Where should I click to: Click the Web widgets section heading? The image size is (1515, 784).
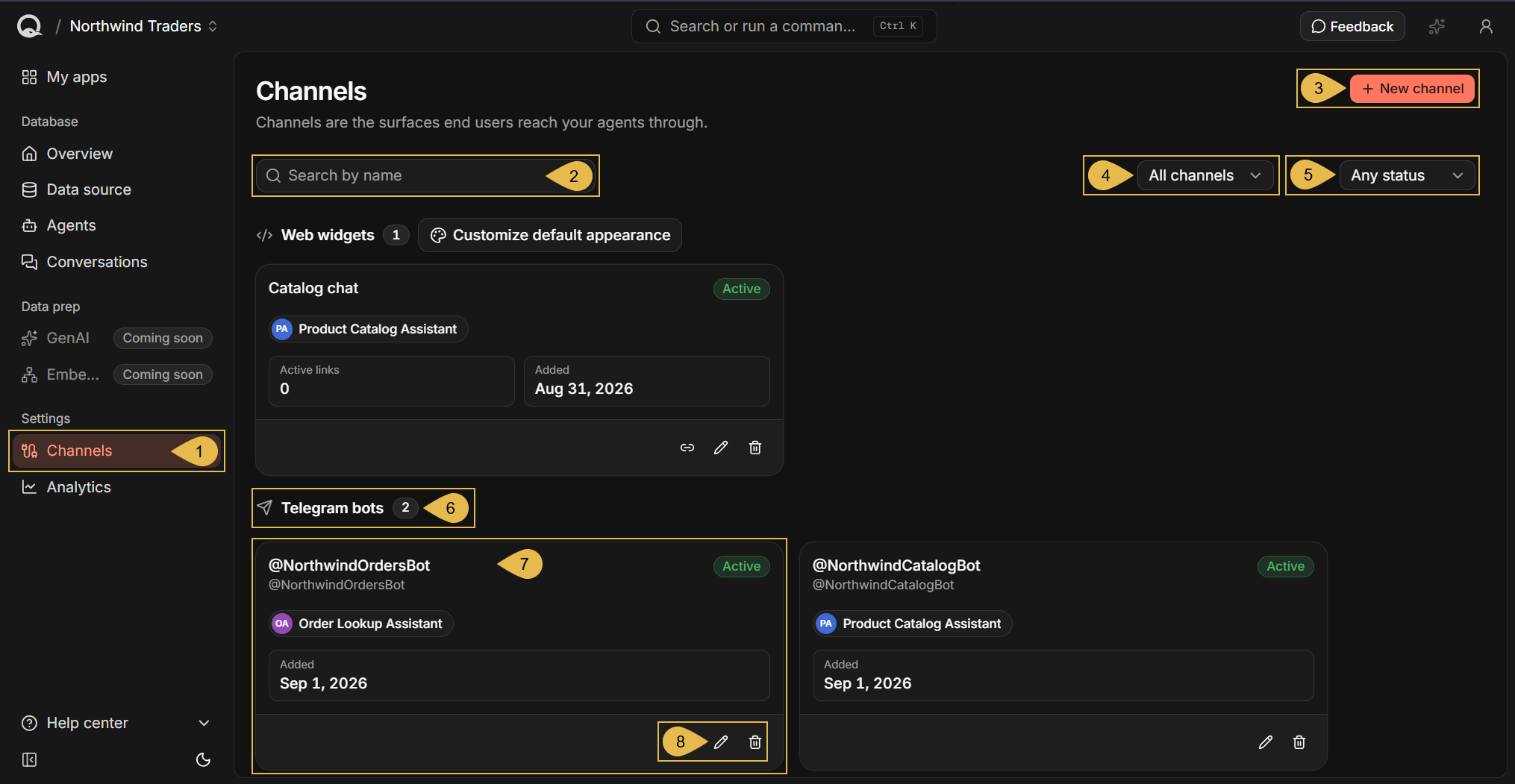pos(328,235)
